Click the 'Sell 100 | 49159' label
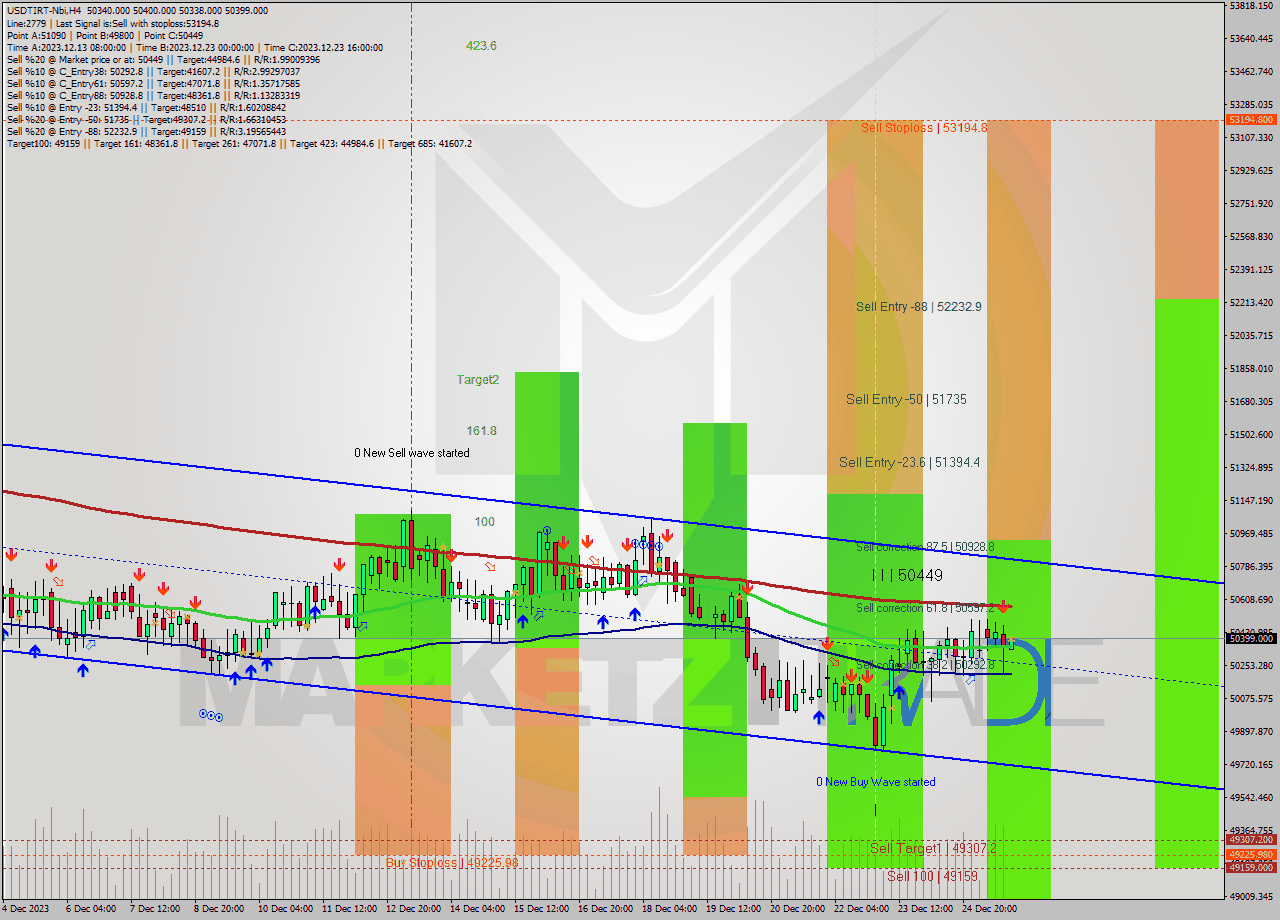Viewport: 1280px width, 920px height. [933, 876]
